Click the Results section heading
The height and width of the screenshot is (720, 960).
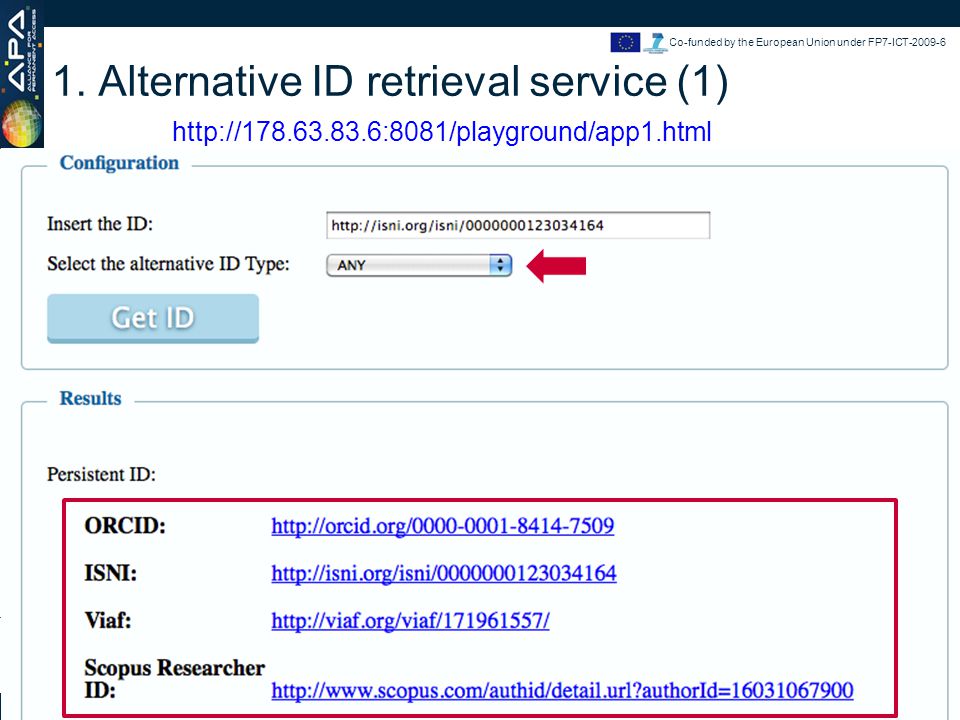91,399
